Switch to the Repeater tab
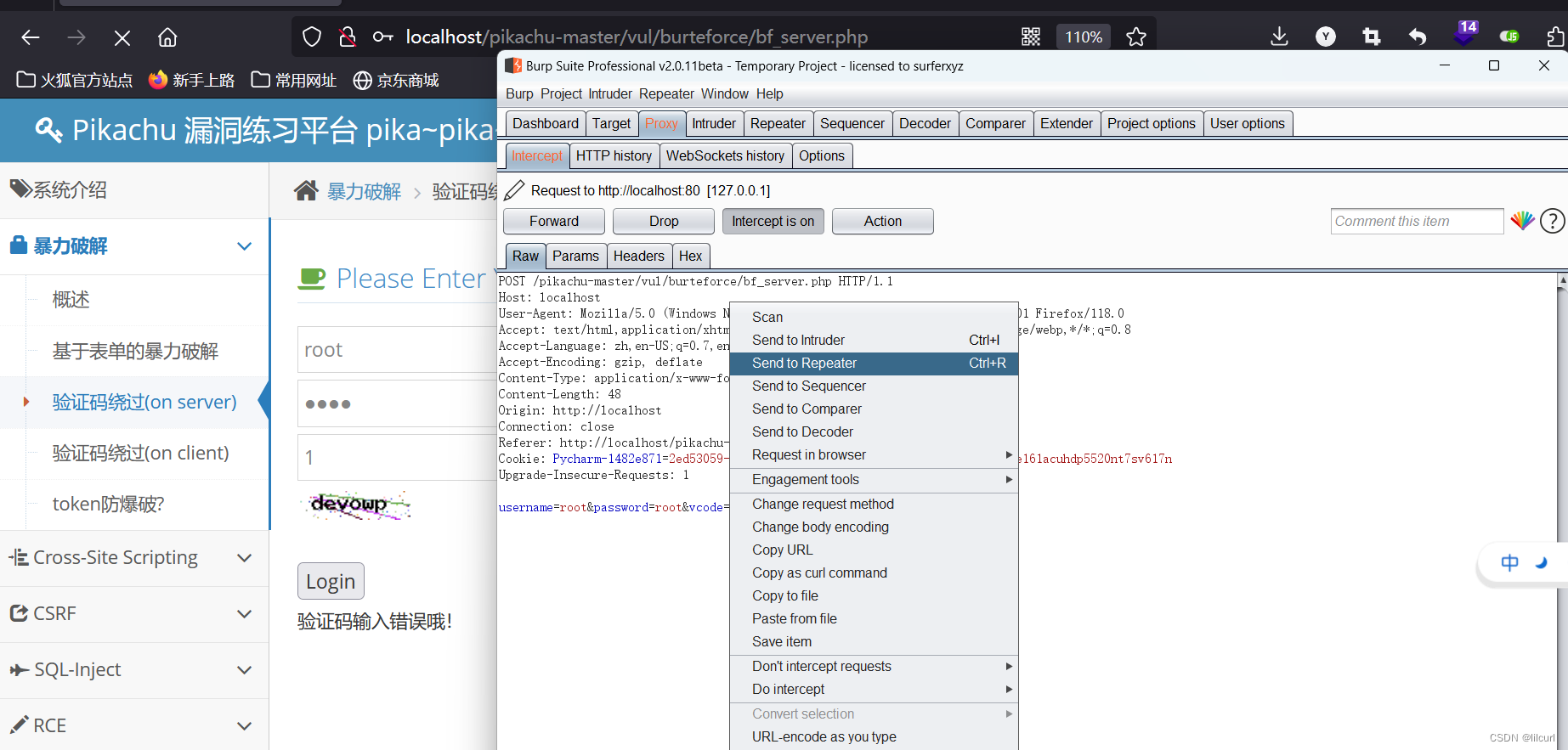Screen dimensions: 1568x750 [778, 123]
